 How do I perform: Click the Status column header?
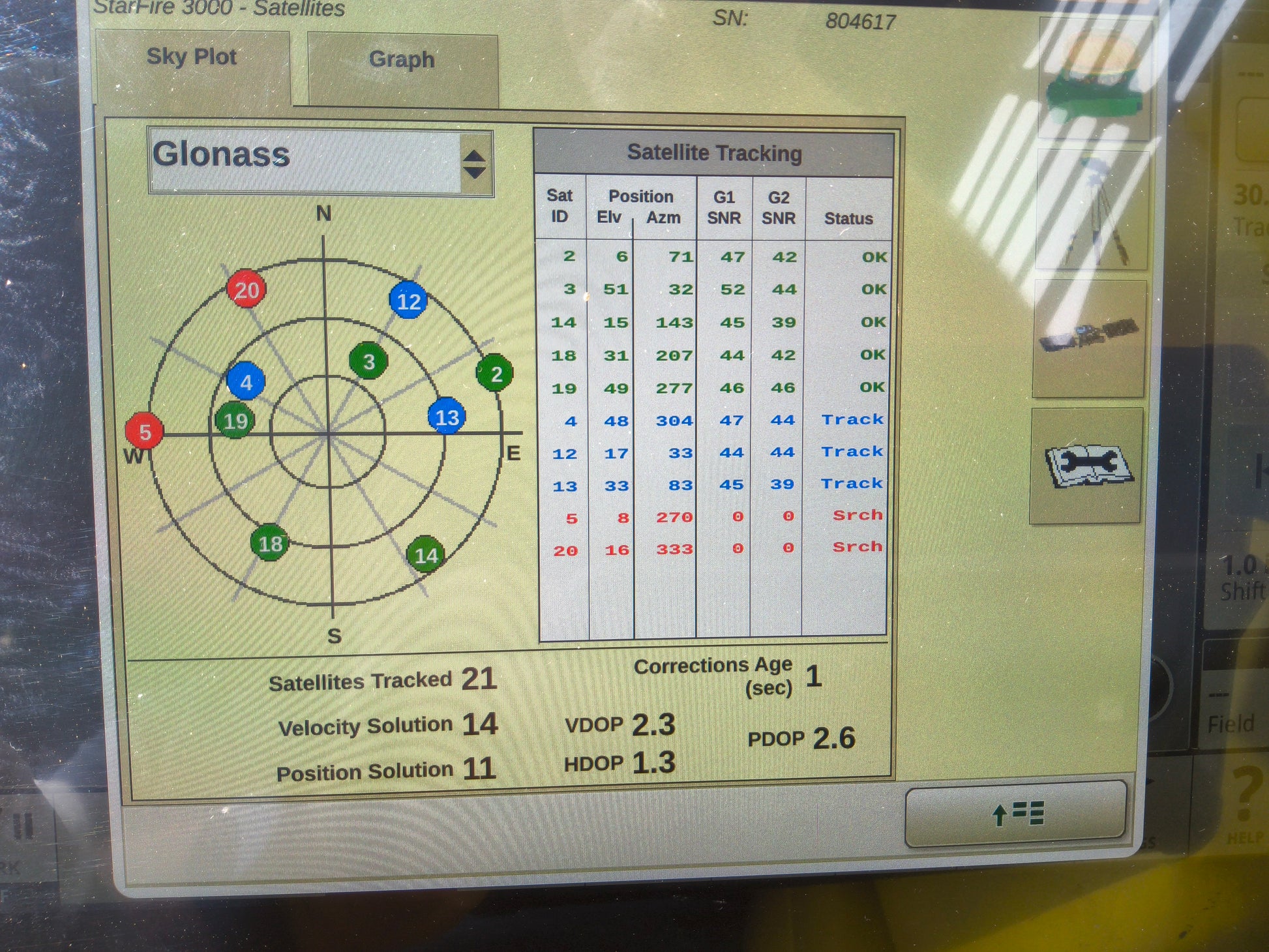tap(848, 218)
